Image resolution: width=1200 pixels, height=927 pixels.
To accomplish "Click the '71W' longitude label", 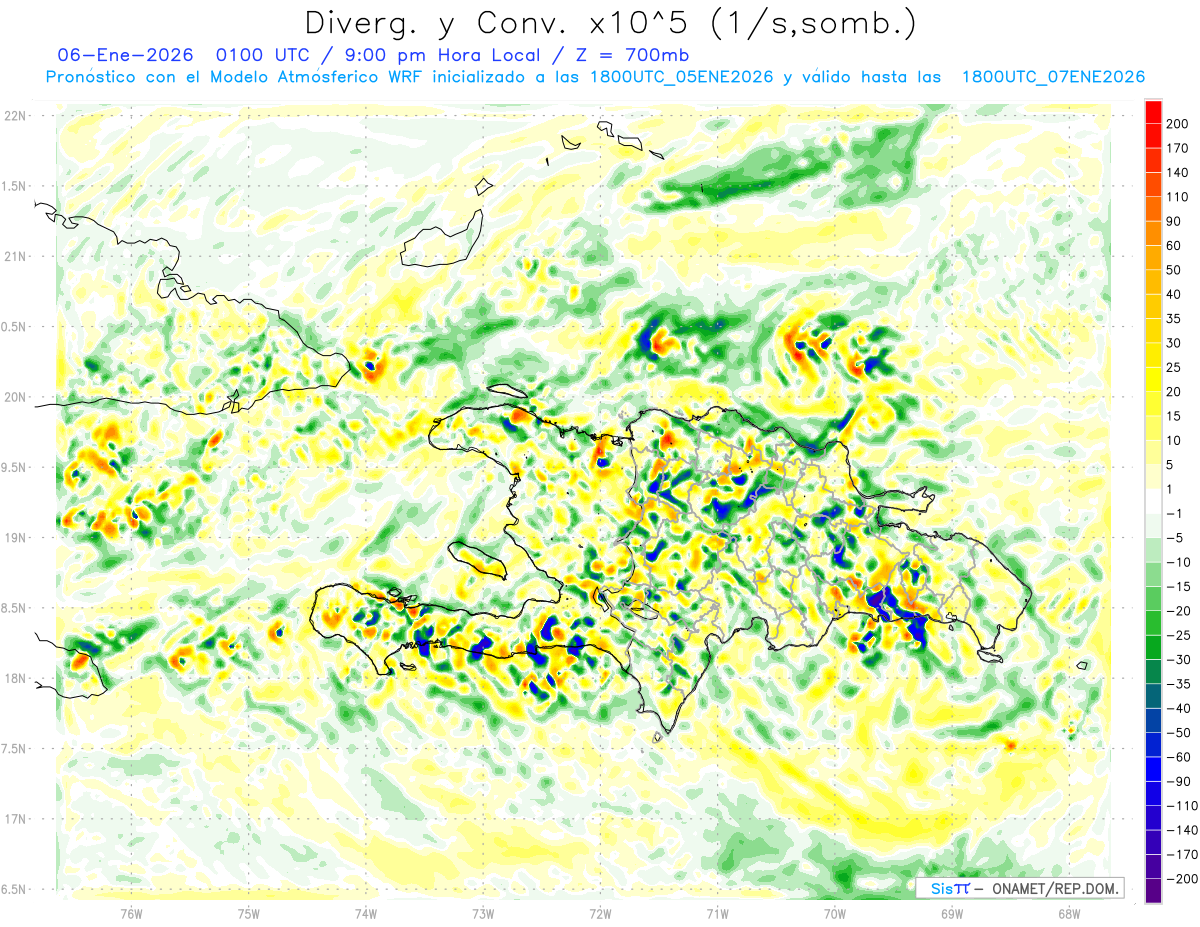I will [717, 913].
